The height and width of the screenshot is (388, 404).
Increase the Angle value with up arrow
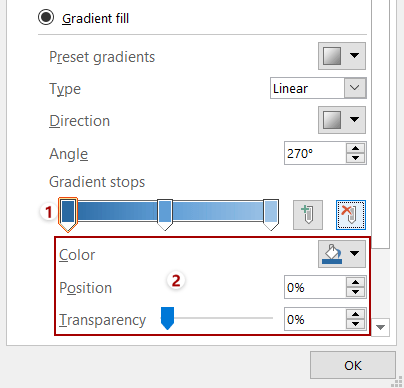(x=355, y=149)
